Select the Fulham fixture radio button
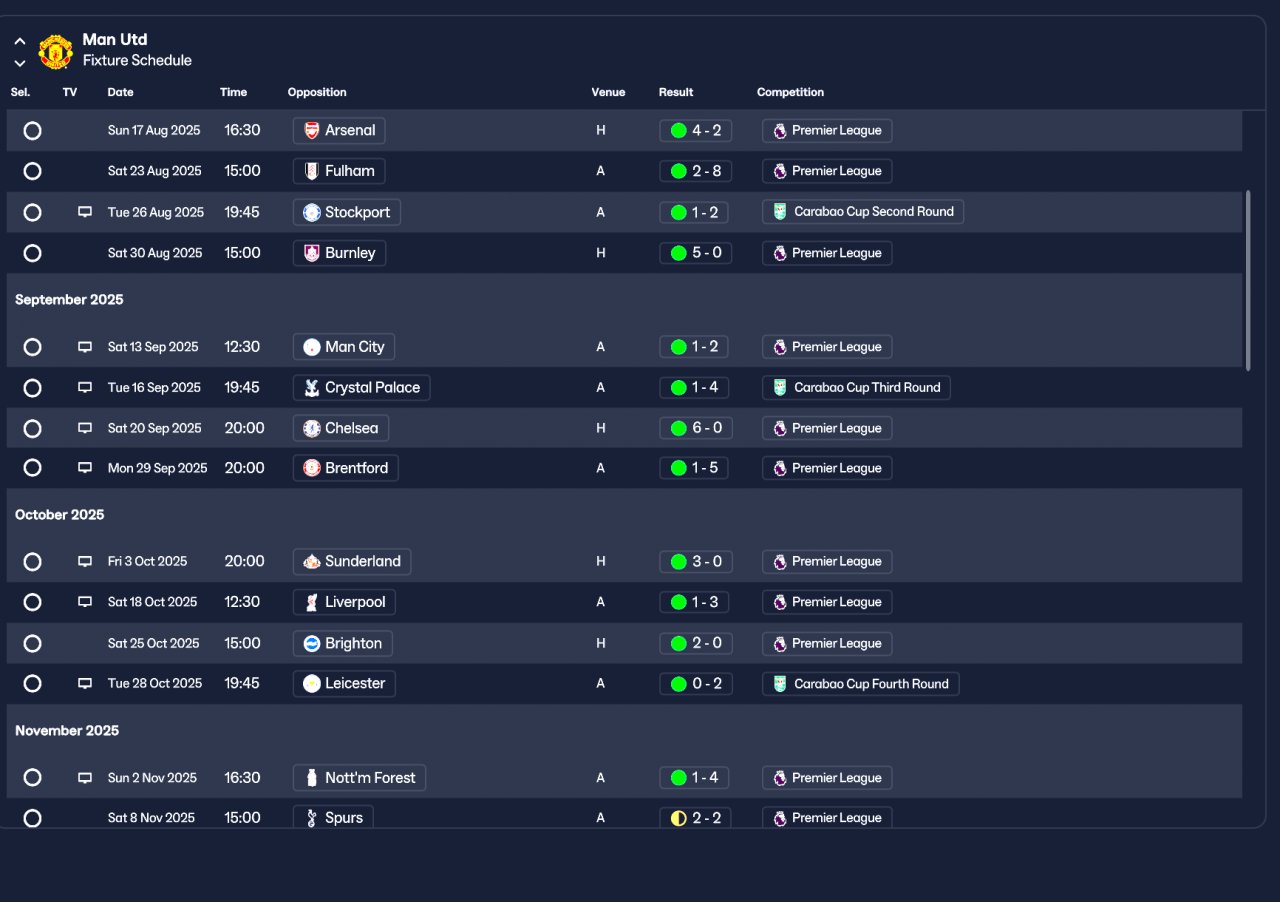The height and width of the screenshot is (902, 1280). coord(32,171)
